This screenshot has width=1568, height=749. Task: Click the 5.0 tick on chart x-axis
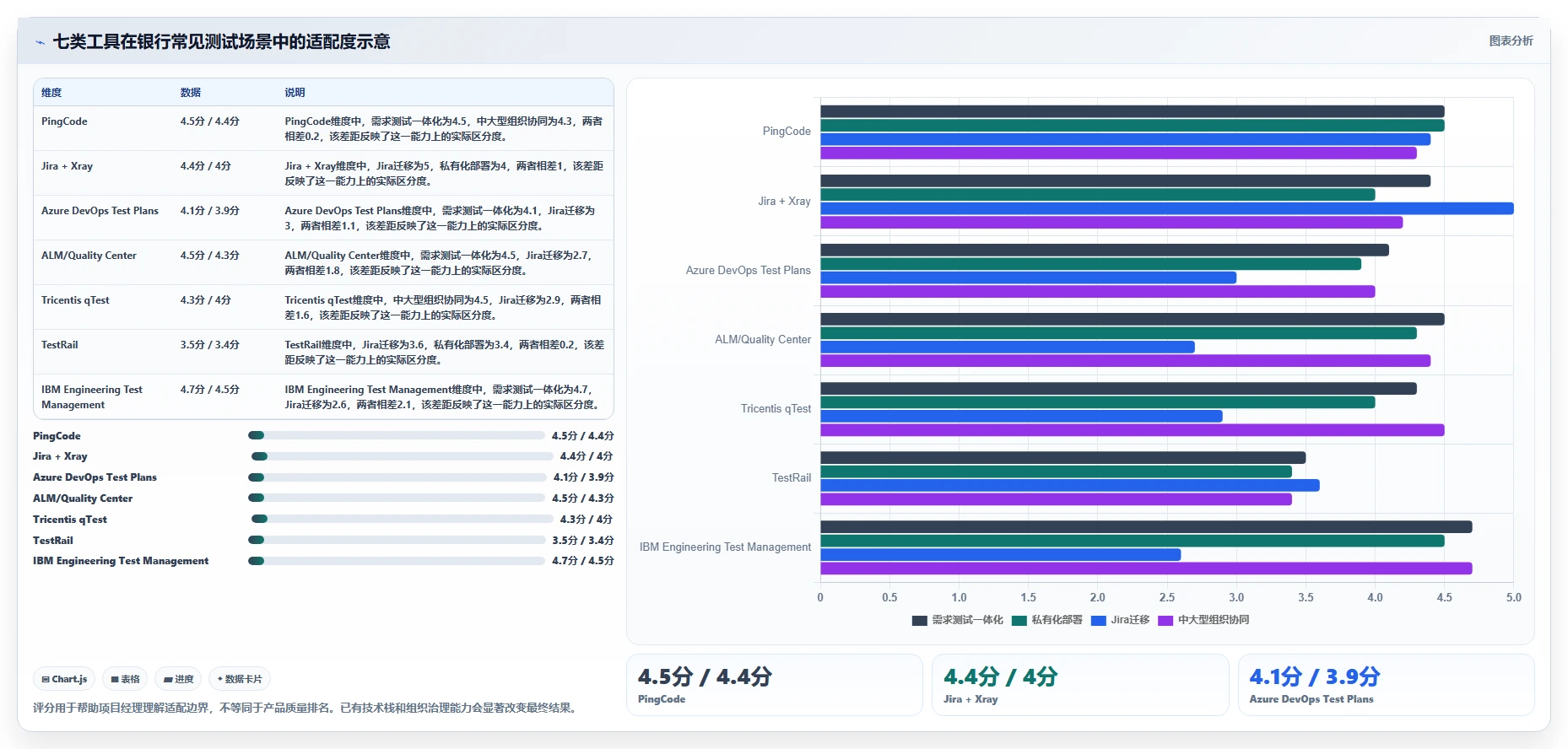(x=1514, y=597)
